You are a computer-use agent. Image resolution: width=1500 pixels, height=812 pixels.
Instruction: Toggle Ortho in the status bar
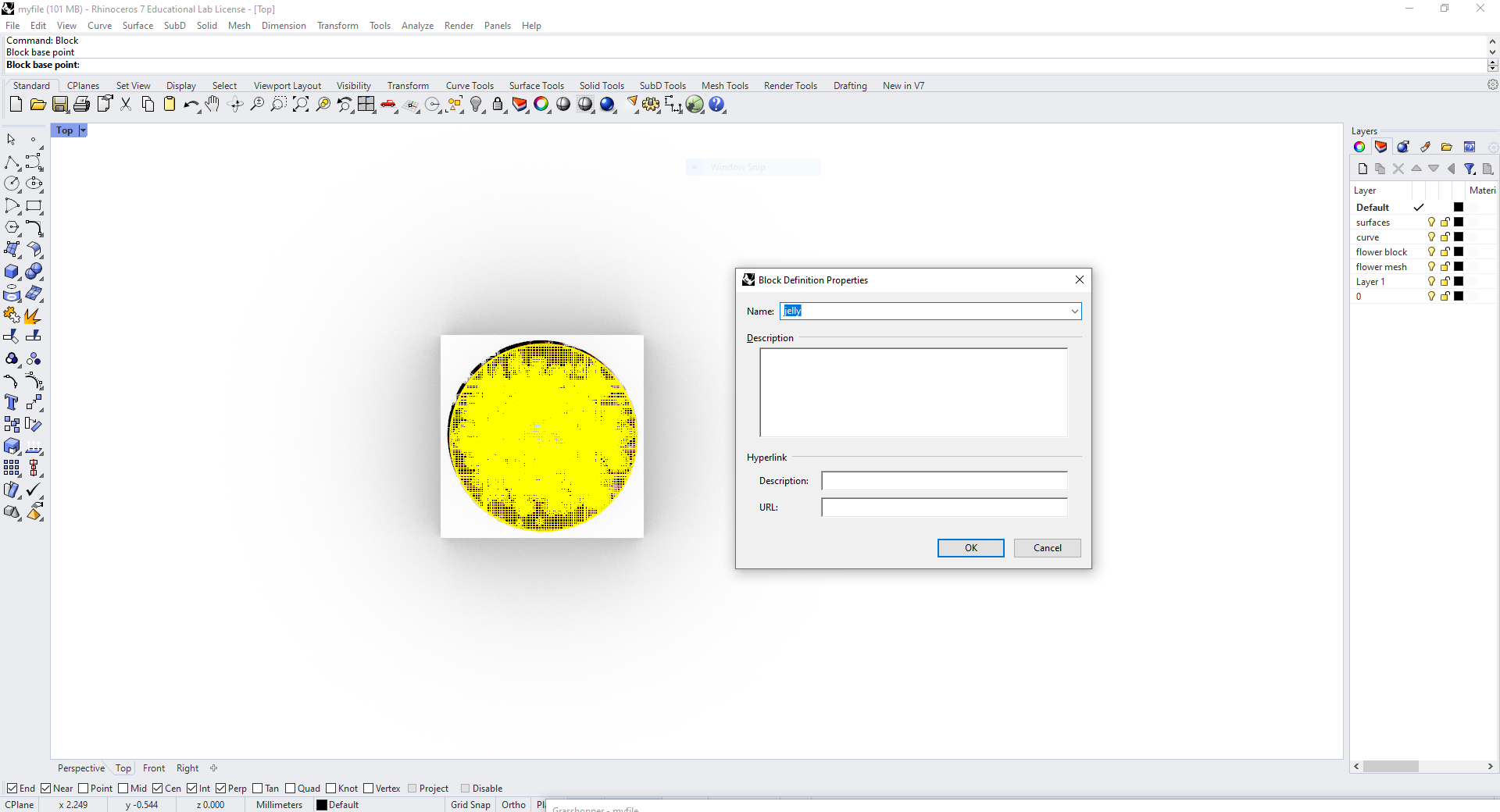tap(513, 805)
